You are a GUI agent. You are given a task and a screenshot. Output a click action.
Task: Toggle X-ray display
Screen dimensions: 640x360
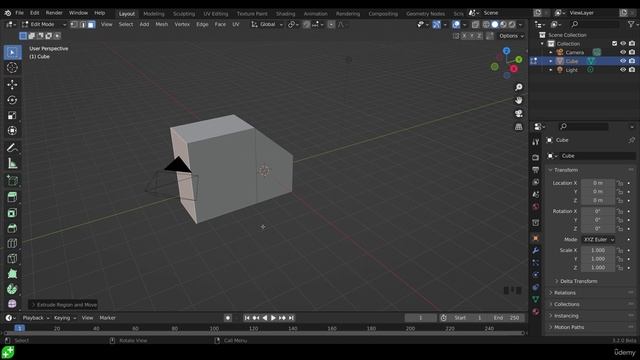pos(476,24)
